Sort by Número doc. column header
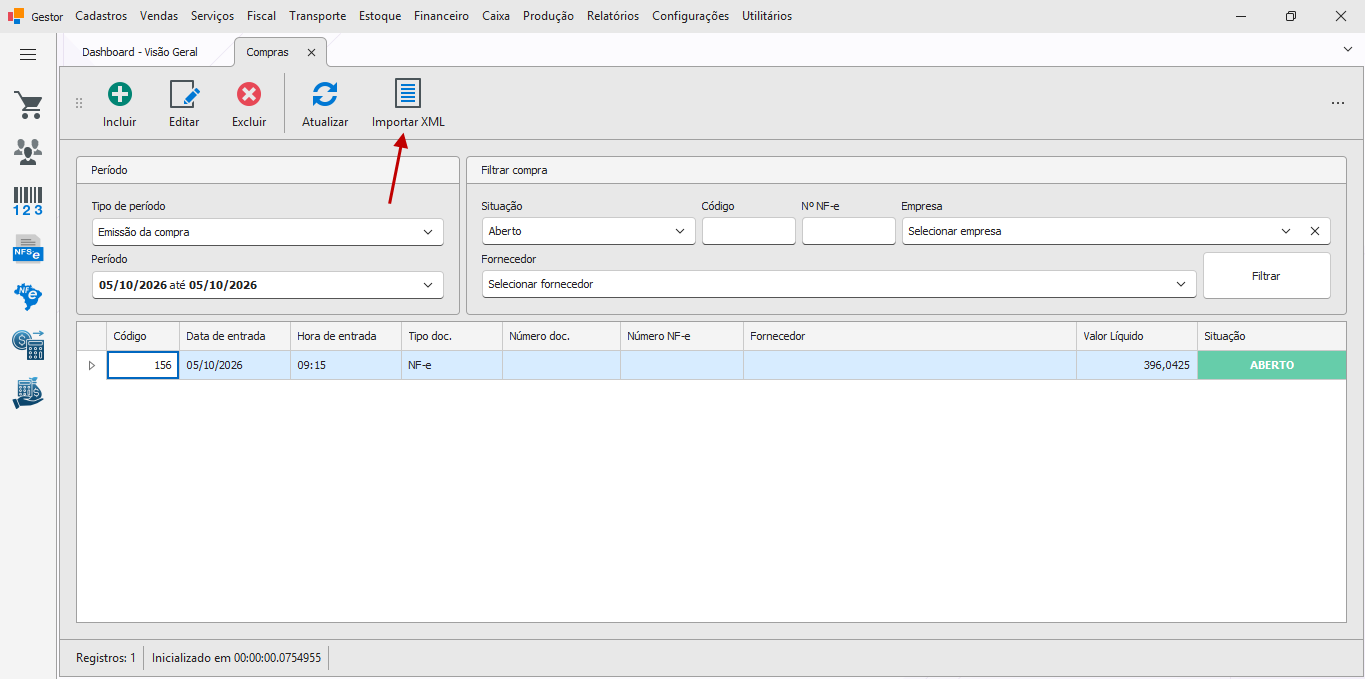Screen dimensions: 1365x679 click(x=561, y=336)
